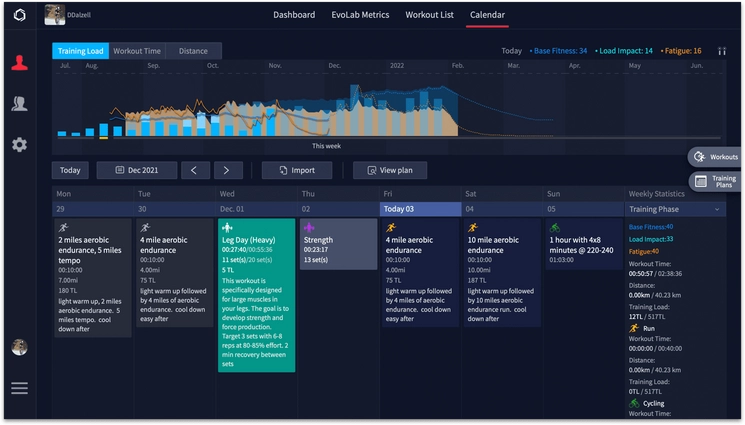745x425 pixels.
Task: Toggle Fatigue series in chart legend
Action: tap(682, 51)
